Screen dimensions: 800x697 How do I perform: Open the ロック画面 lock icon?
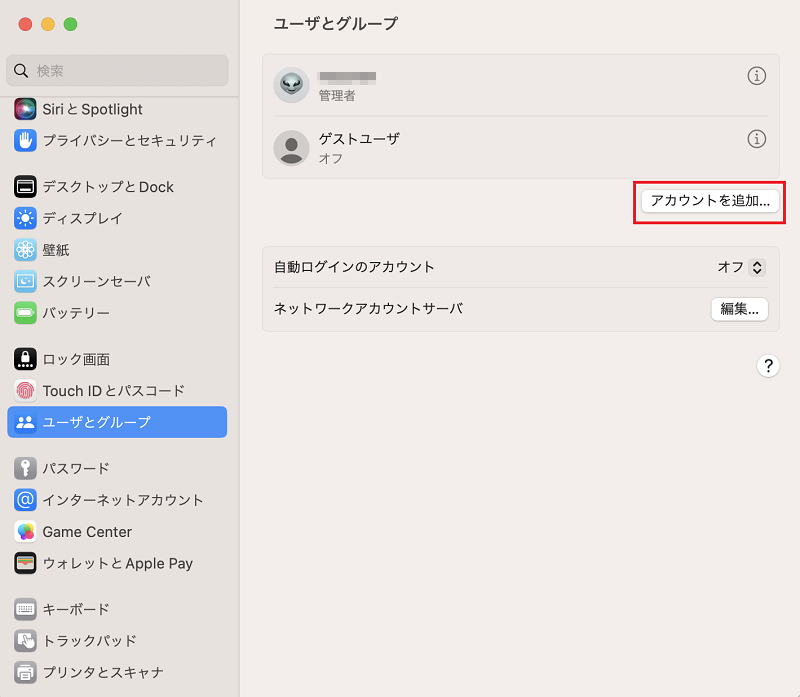pyautogui.click(x=25, y=359)
